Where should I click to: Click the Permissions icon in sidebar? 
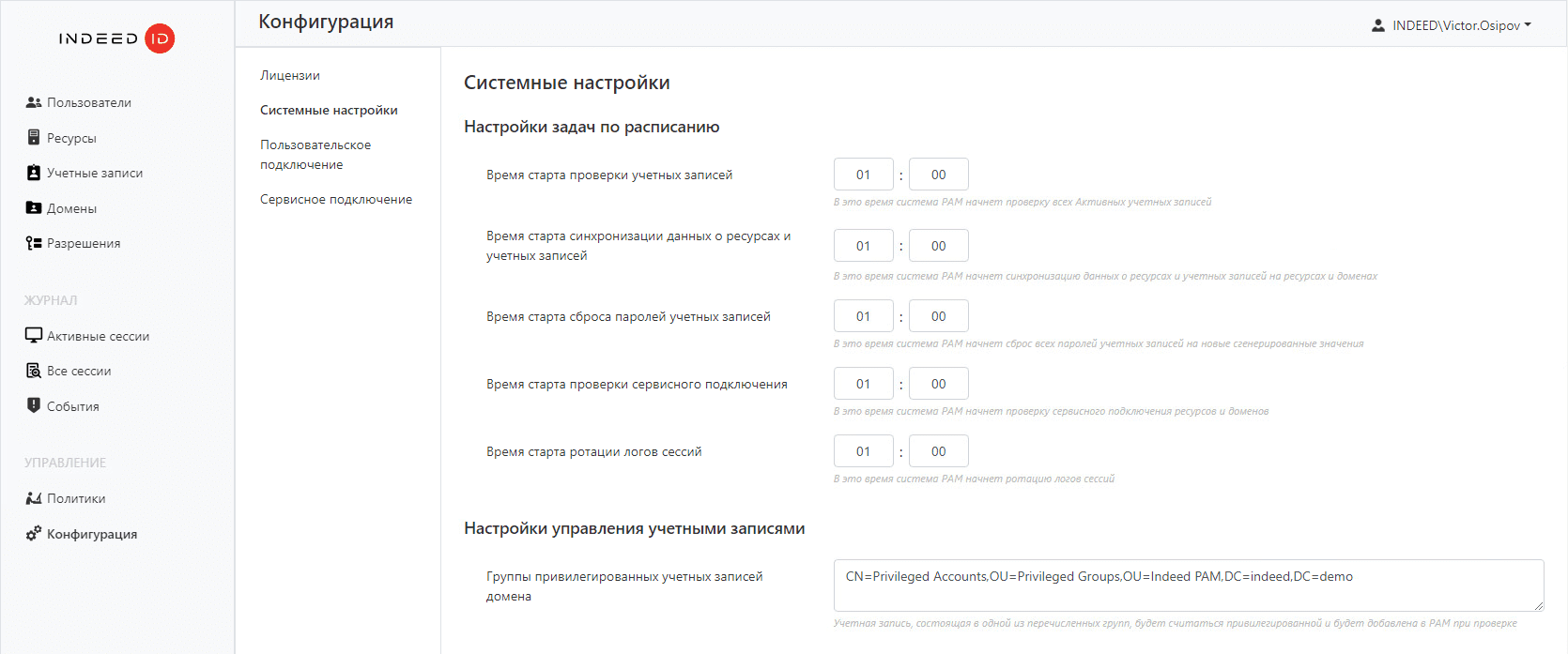point(34,243)
